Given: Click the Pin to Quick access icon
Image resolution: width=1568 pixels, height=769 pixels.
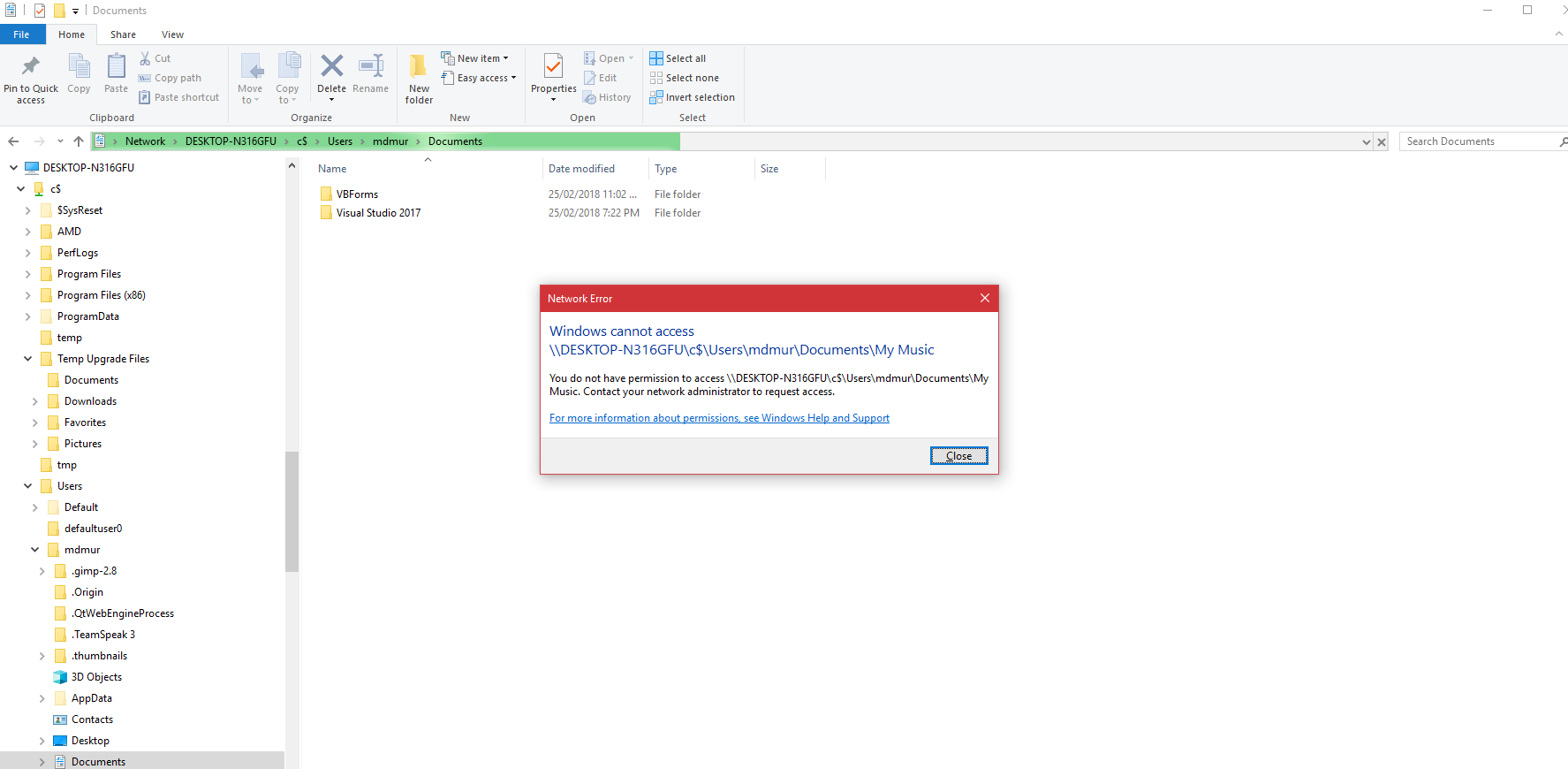Looking at the screenshot, I should (x=31, y=66).
